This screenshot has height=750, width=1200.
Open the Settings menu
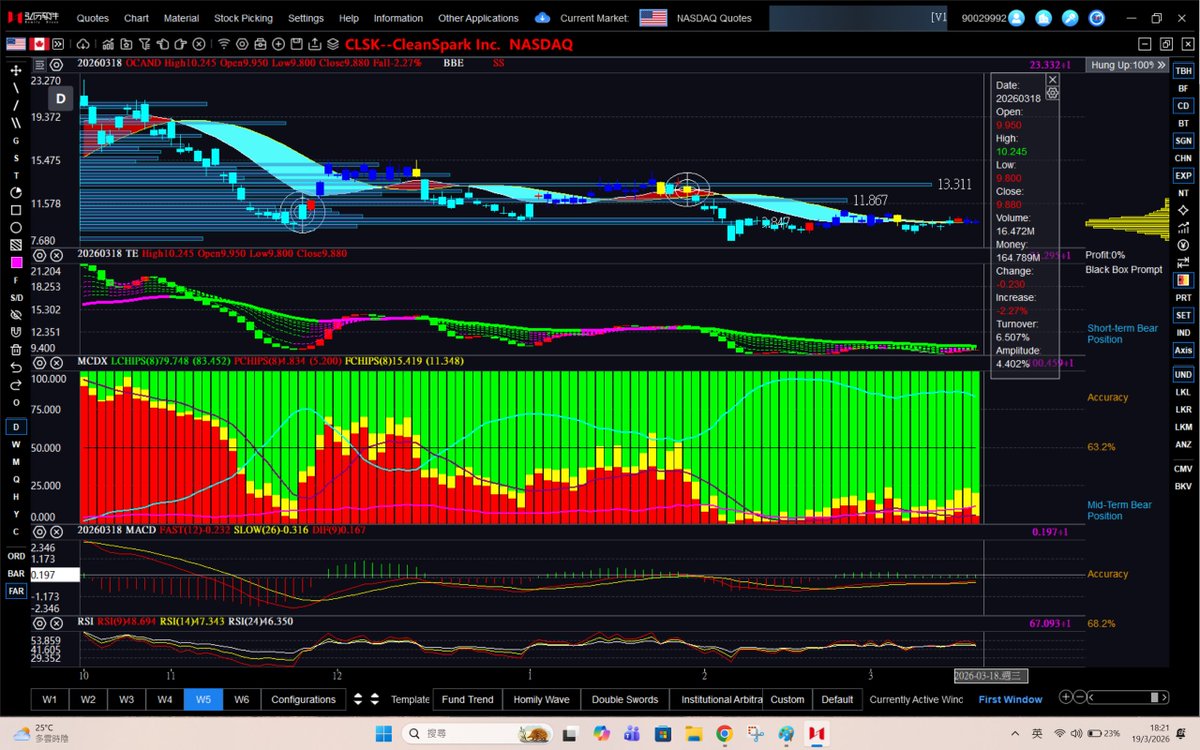306,18
